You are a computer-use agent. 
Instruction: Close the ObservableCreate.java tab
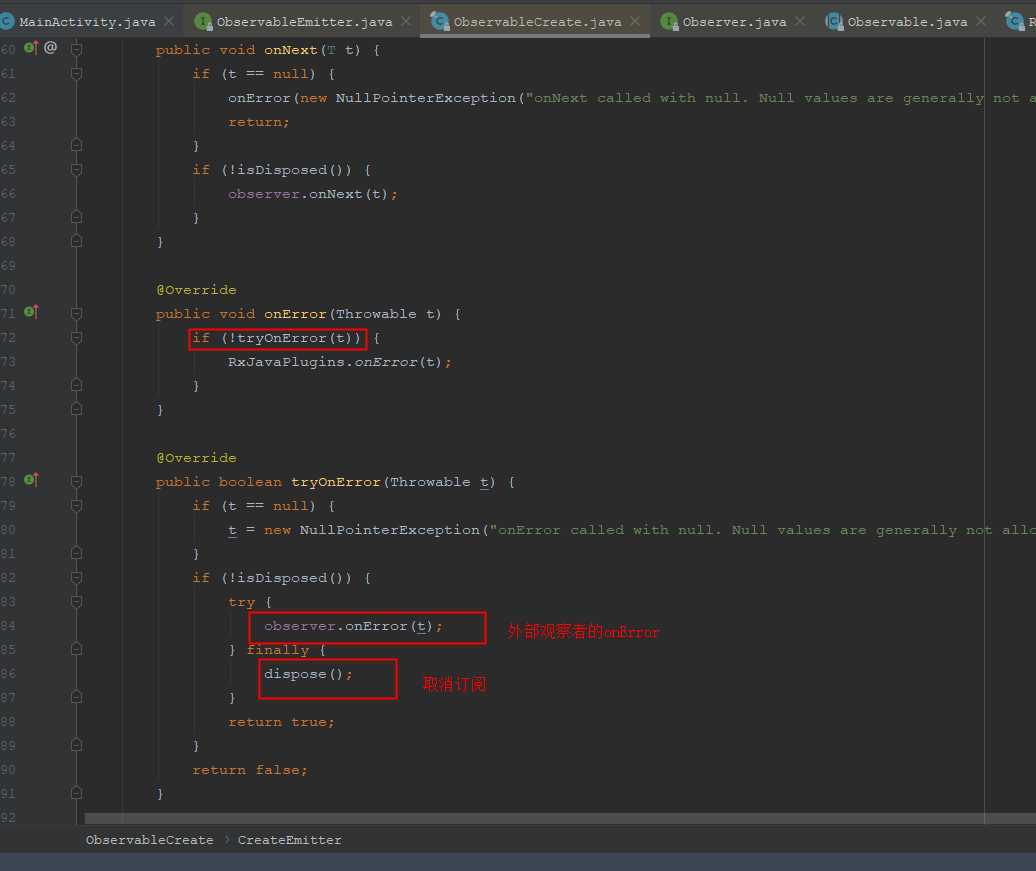[634, 22]
